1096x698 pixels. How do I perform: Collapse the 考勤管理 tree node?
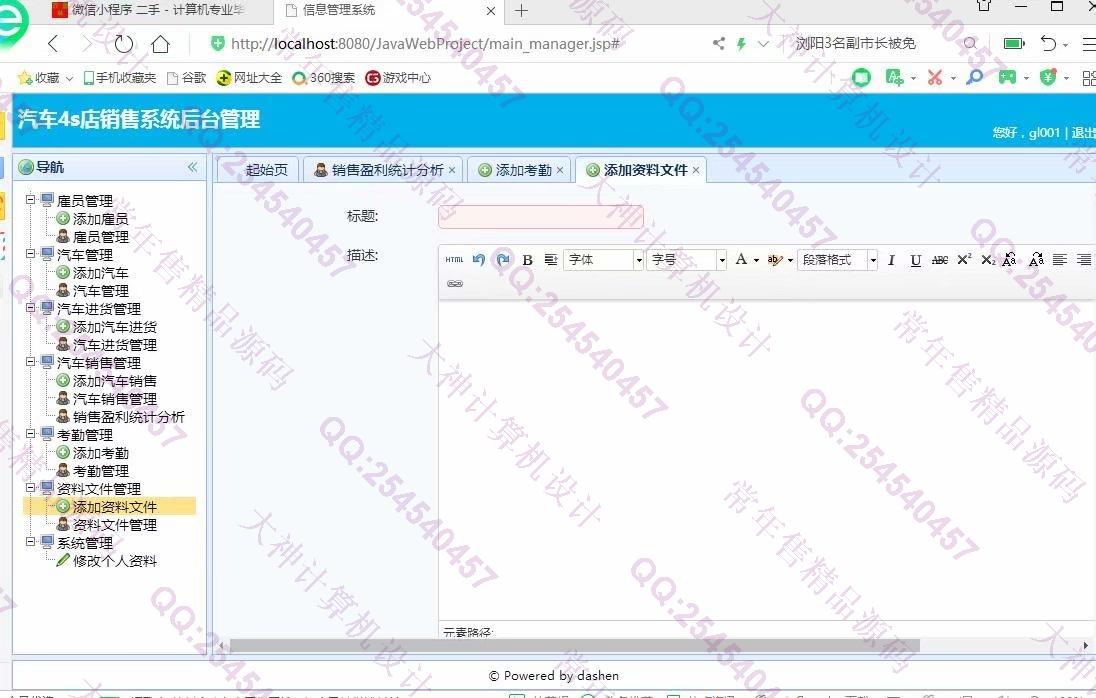(x=31, y=434)
